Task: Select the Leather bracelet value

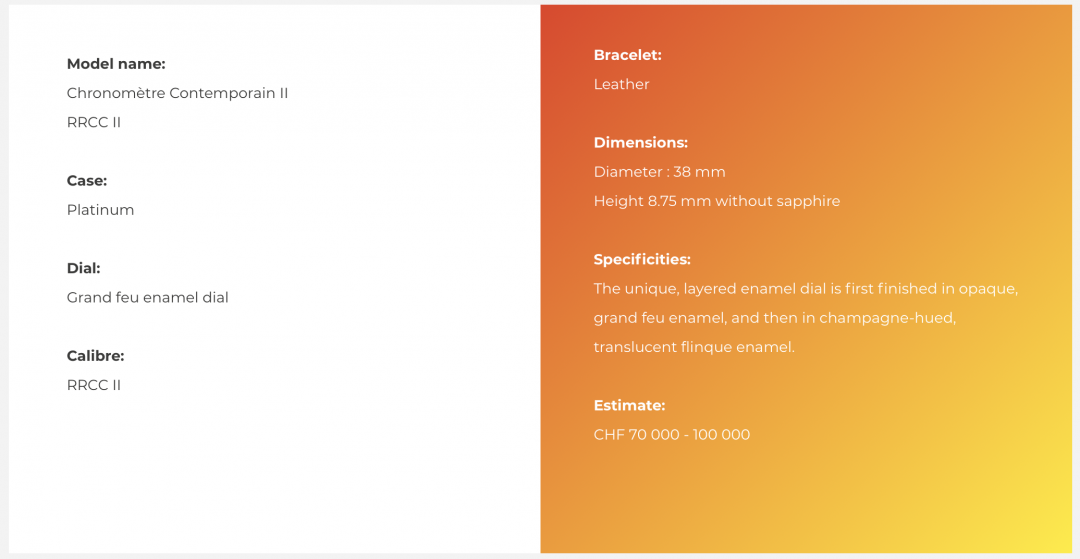Action: [621, 84]
